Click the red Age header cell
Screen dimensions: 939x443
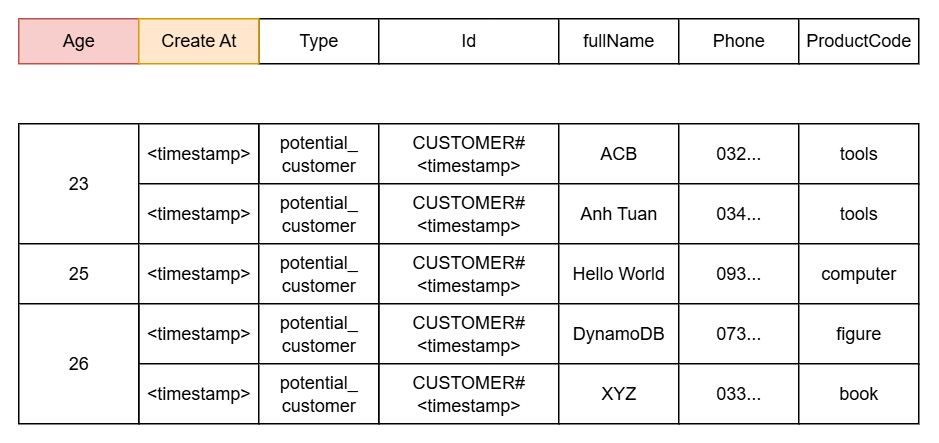(x=78, y=41)
